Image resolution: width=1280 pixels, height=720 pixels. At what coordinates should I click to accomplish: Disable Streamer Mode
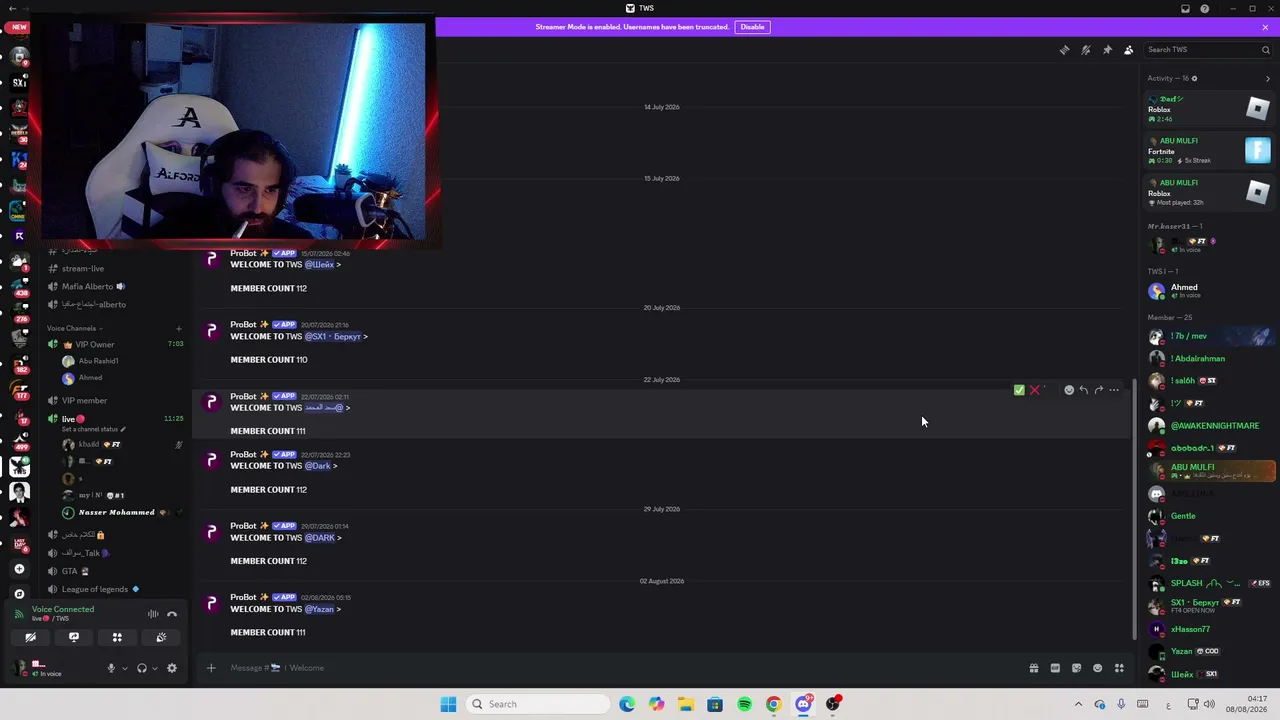752,27
